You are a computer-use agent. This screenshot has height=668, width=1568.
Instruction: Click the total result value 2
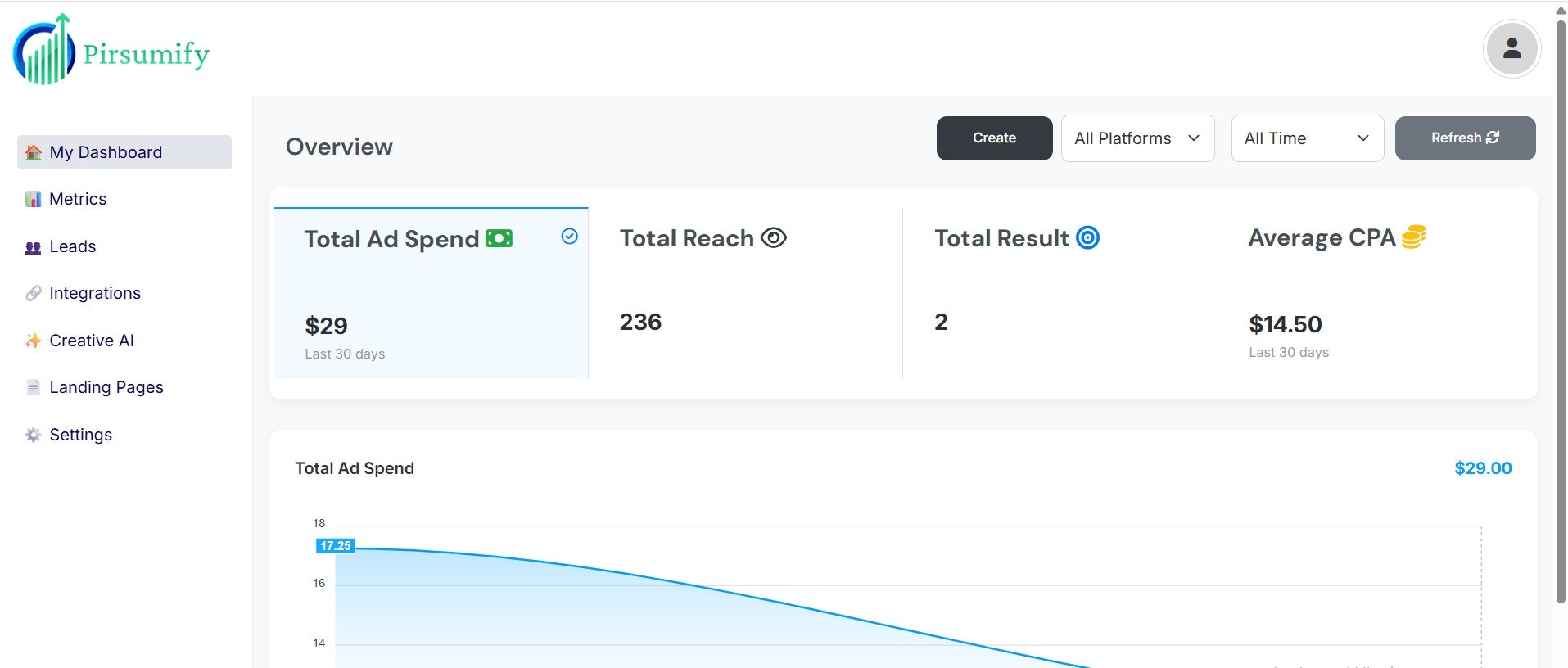pyautogui.click(x=941, y=322)
